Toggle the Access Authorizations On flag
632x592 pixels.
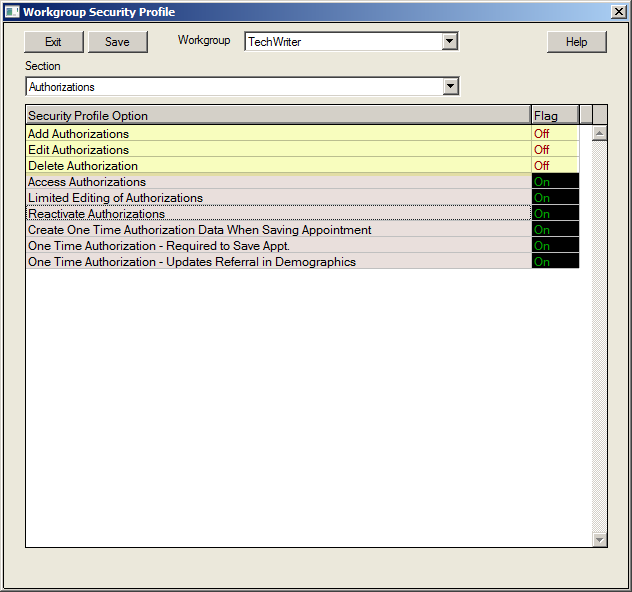pyautogui.click(x=554, y=182)
